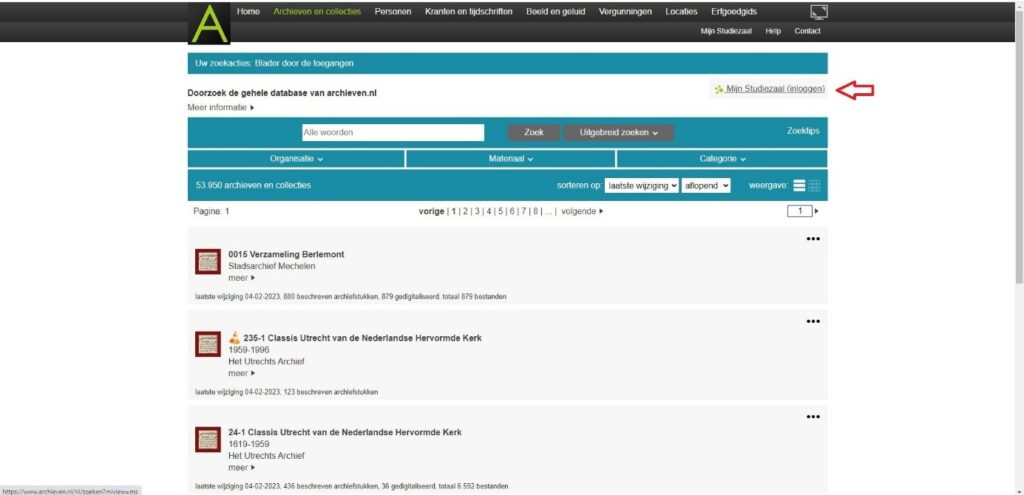
Task: Open the Personen menu item
Action: click(x=393, y=12)
